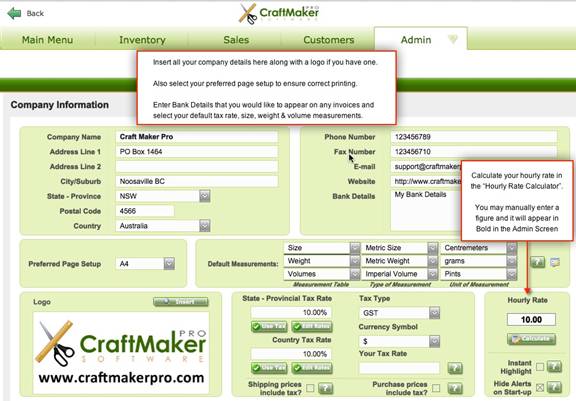Click the Calculate hourly rate button
Viewport: 576px width, 401px height.
pyautogui.click(x=531, y=339)
